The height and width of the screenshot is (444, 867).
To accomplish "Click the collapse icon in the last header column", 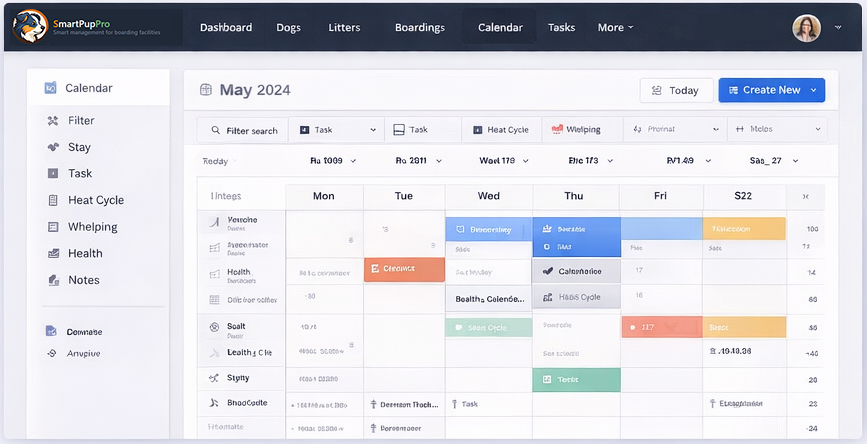I will click(806, 196).
